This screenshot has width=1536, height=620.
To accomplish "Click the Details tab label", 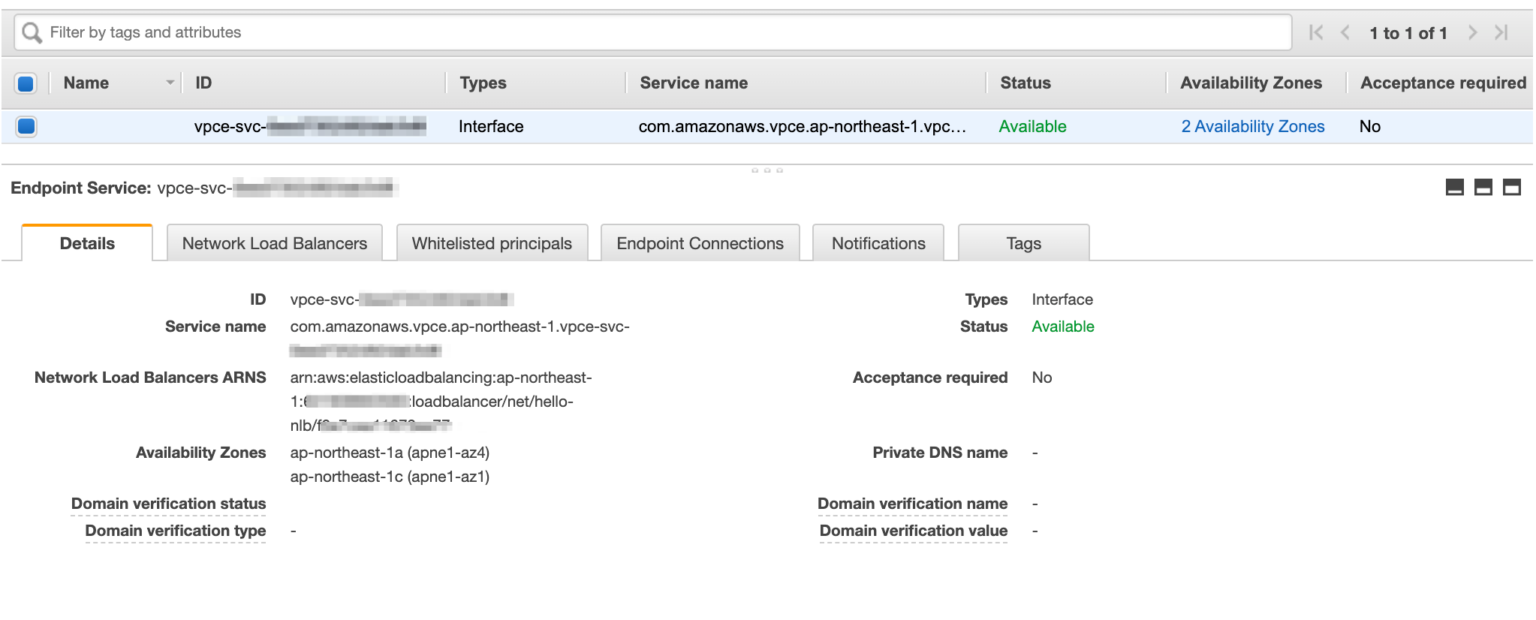I will click(x=87, y=242).
